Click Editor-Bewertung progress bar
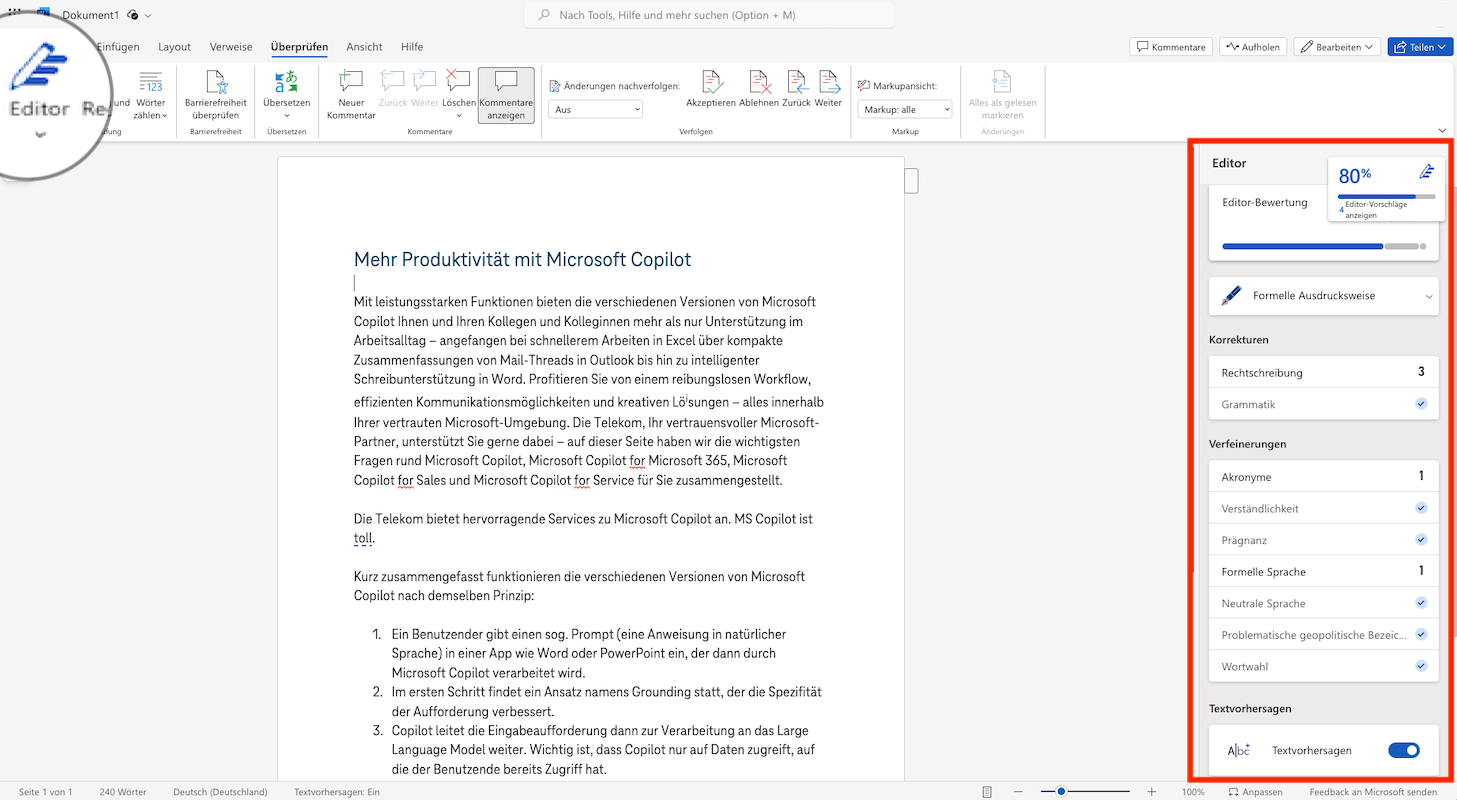Viewport: 1457px width, 800px height. tap(1324, 245)
